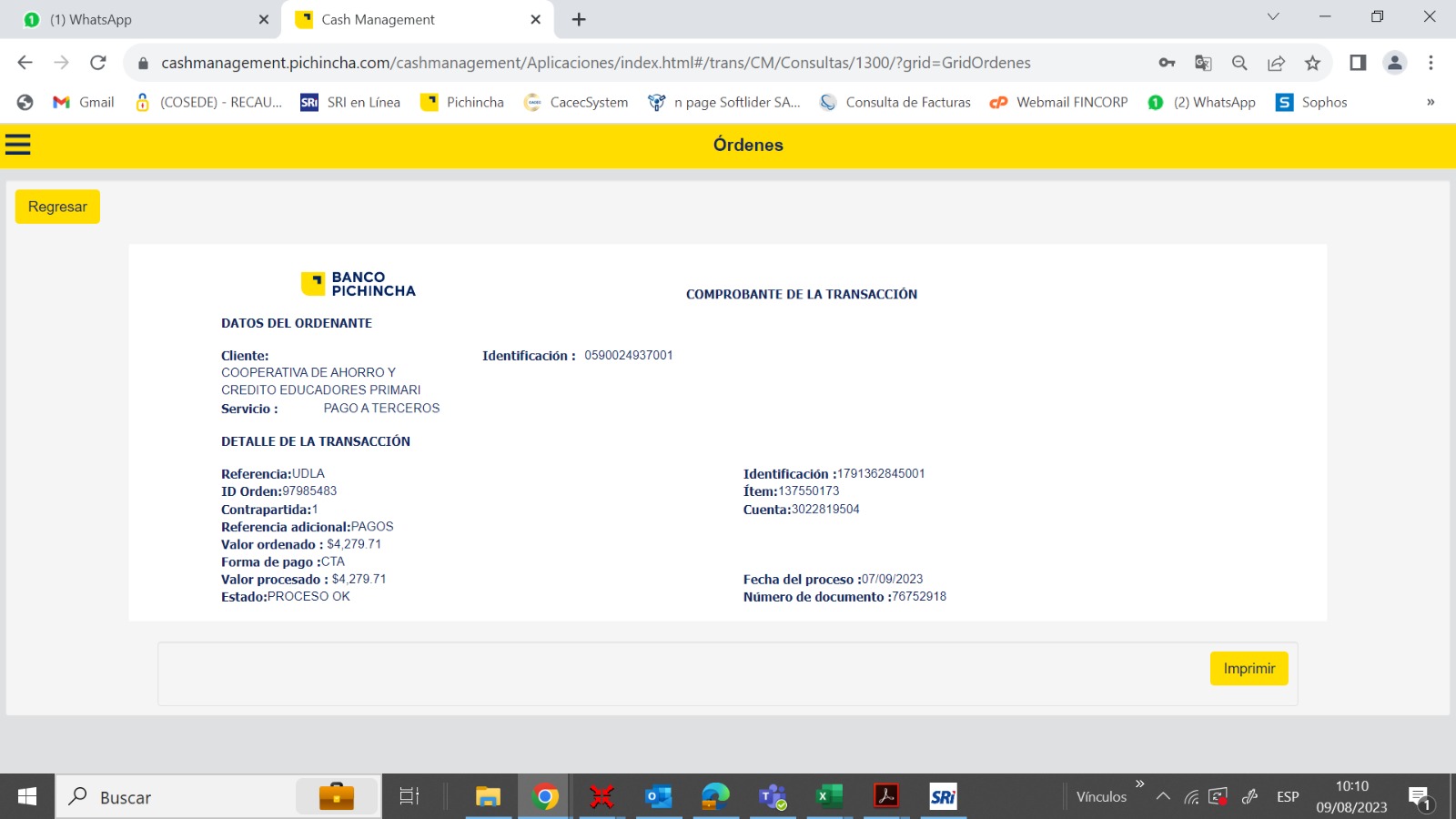Open the SRI en Línea bookmark
The height and width of the screenshot is (819, 1456).
[x=350, y=102]
